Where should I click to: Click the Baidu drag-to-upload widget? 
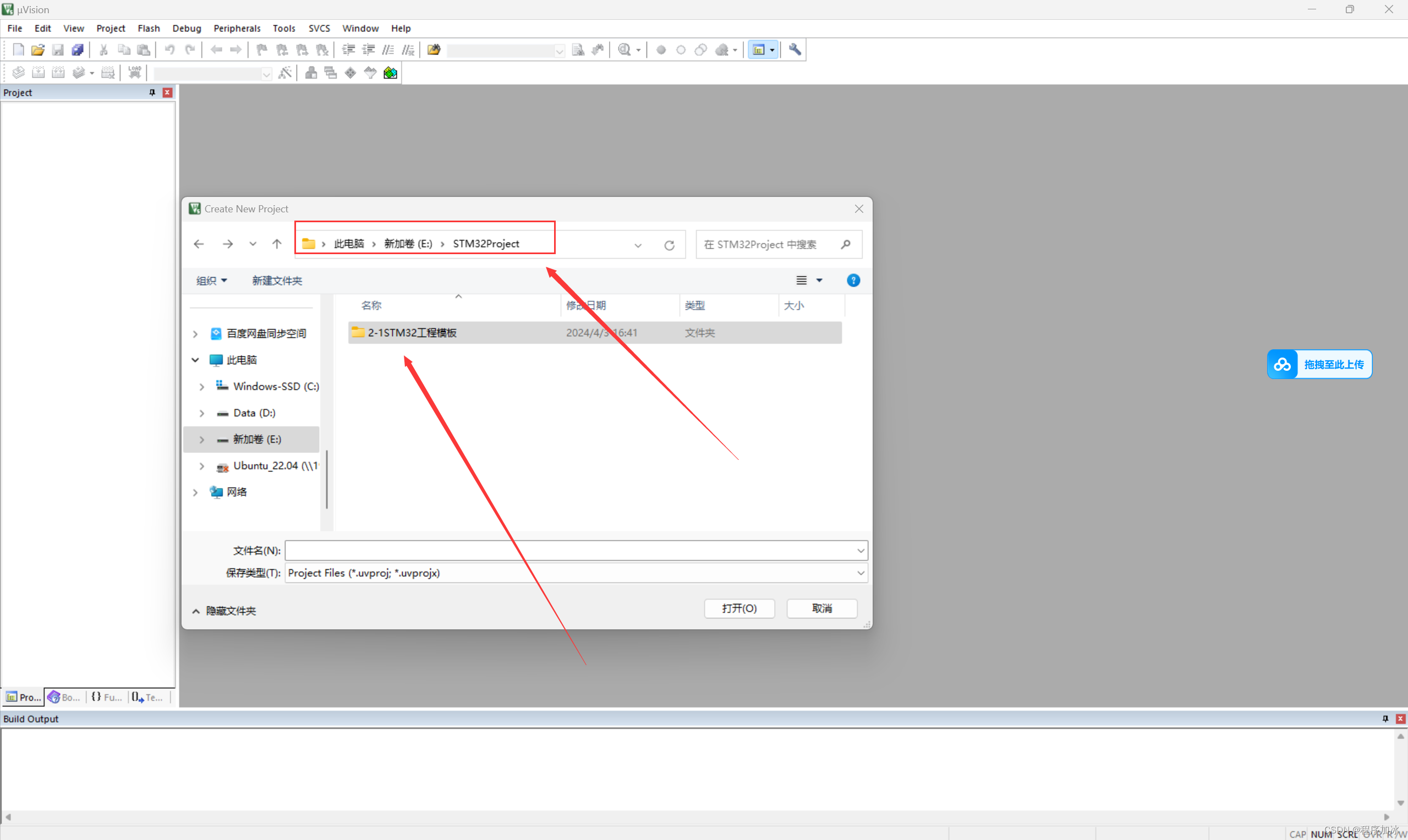click(x=1318, y=365)
